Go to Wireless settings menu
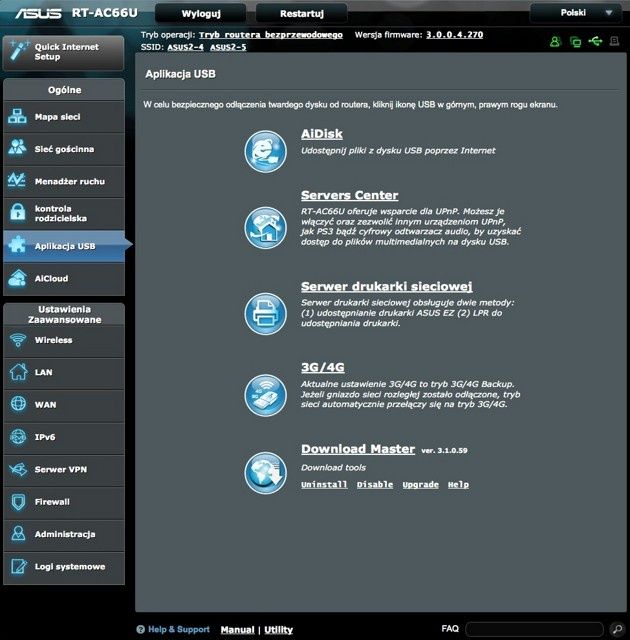Screen dimensions: 630x640 64,340
